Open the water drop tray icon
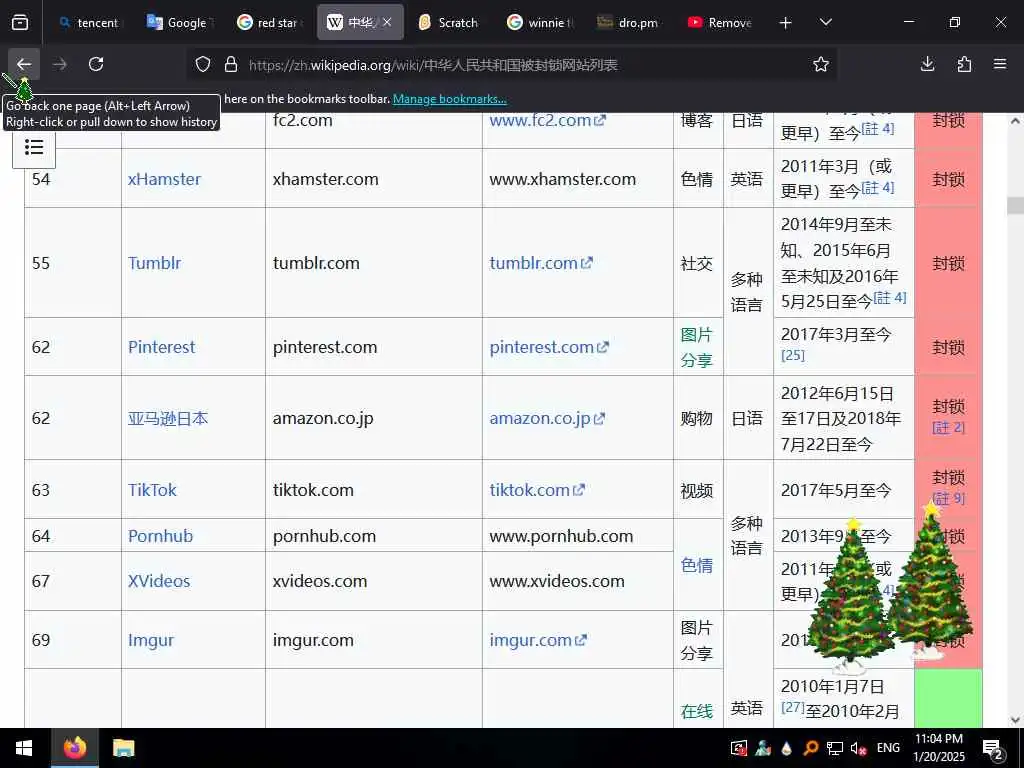 tap(786, 749)
